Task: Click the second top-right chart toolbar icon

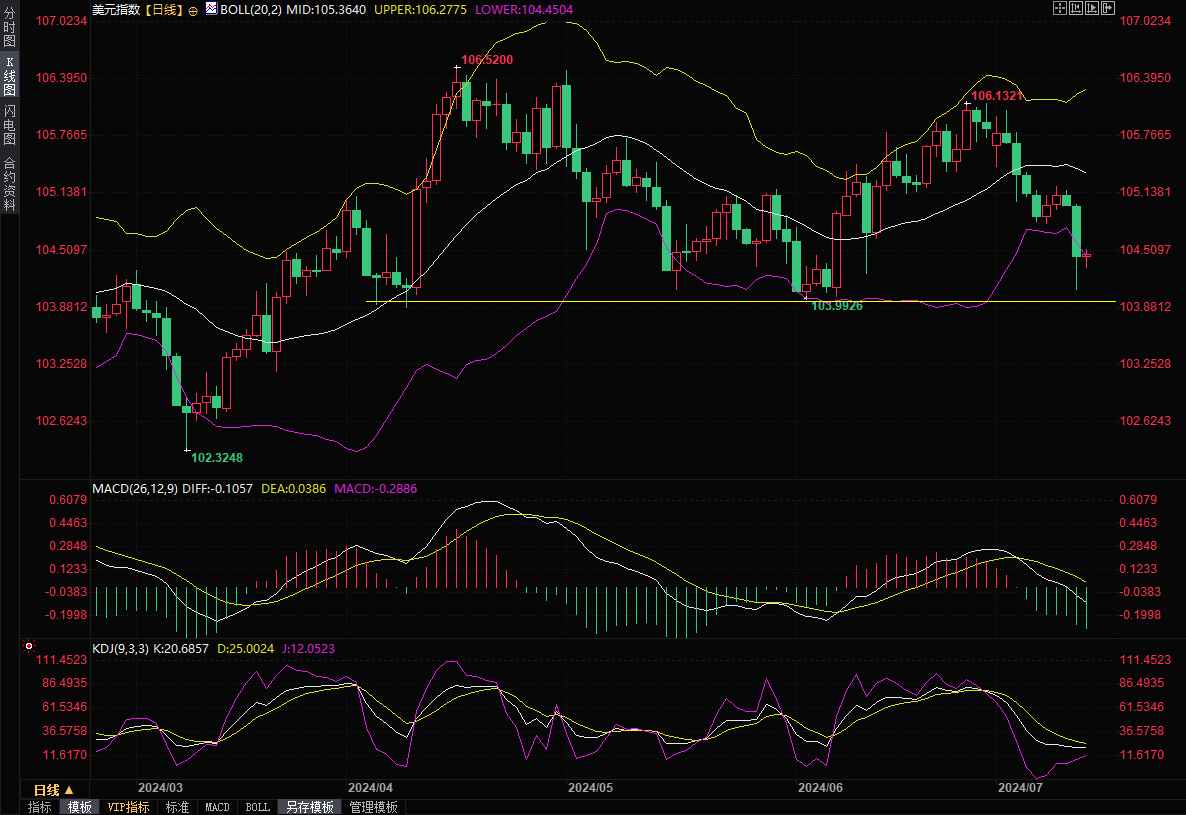Action: (1076, 8)
